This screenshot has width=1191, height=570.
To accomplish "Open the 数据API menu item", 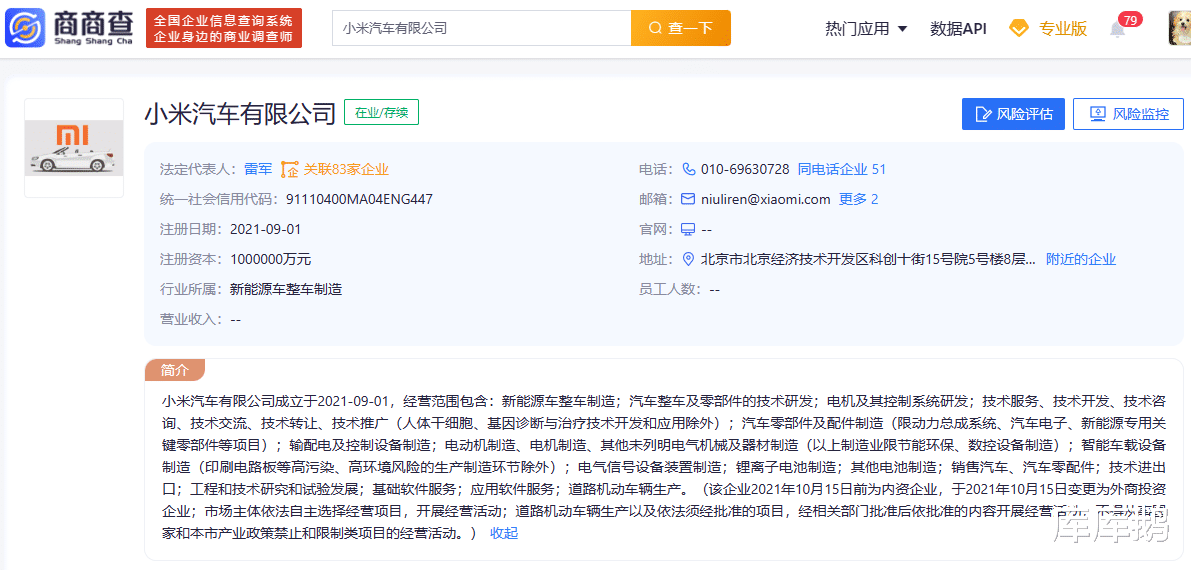I will click(958, 29).
